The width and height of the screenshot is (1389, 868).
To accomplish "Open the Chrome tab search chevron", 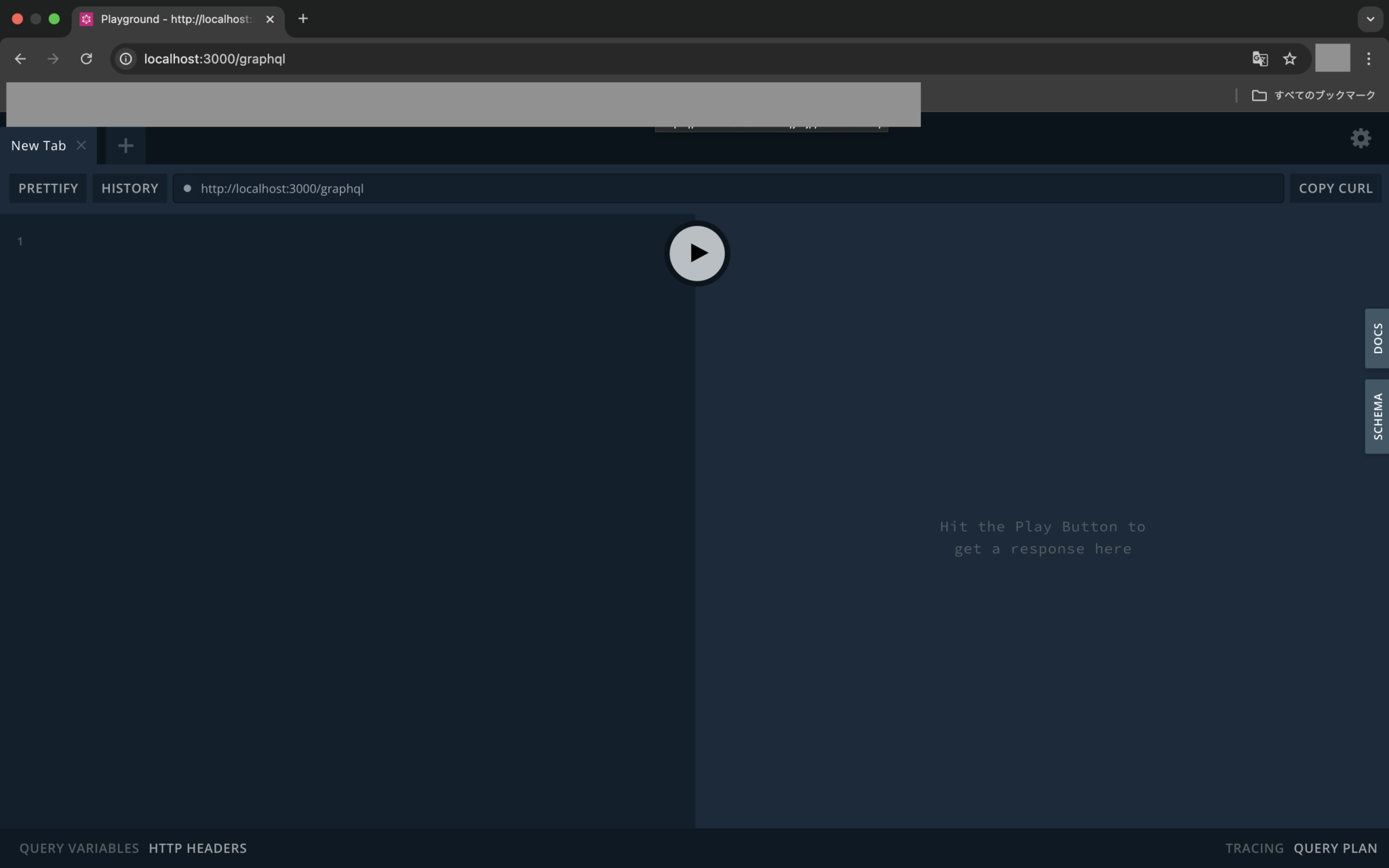I will [1371, 19].
